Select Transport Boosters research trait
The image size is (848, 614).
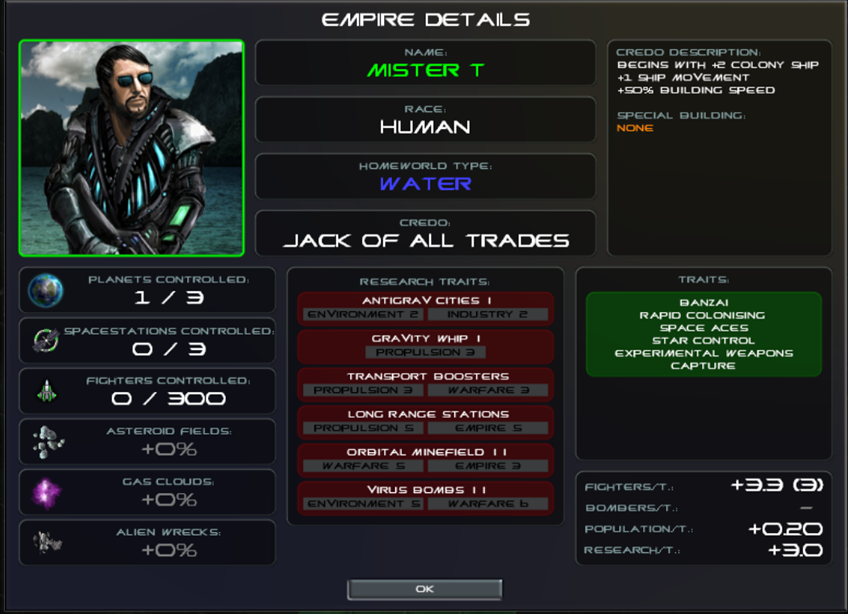426,384
